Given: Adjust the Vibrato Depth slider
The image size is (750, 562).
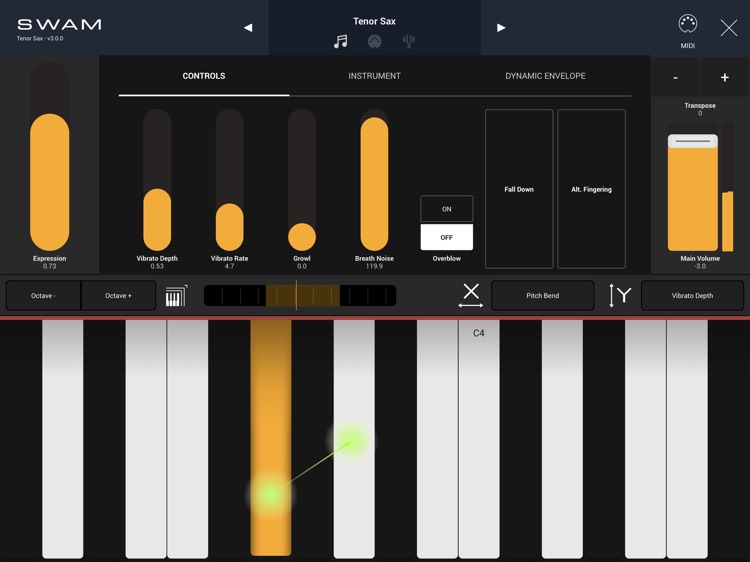Looking at the screenshot, I should tap(157, 180).
